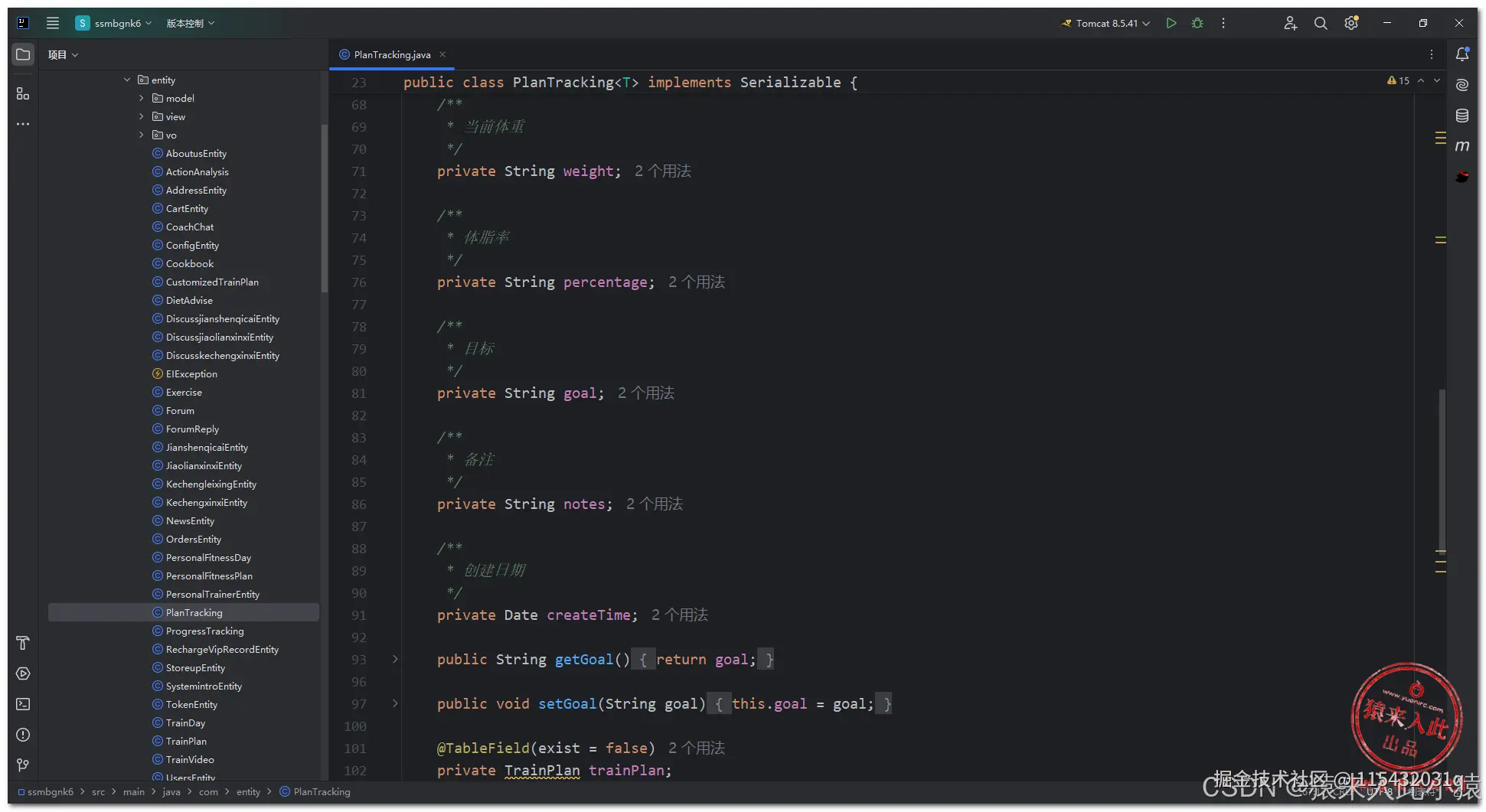Open the Services tool window
The image size is (1486, 812).
[23, 673]
